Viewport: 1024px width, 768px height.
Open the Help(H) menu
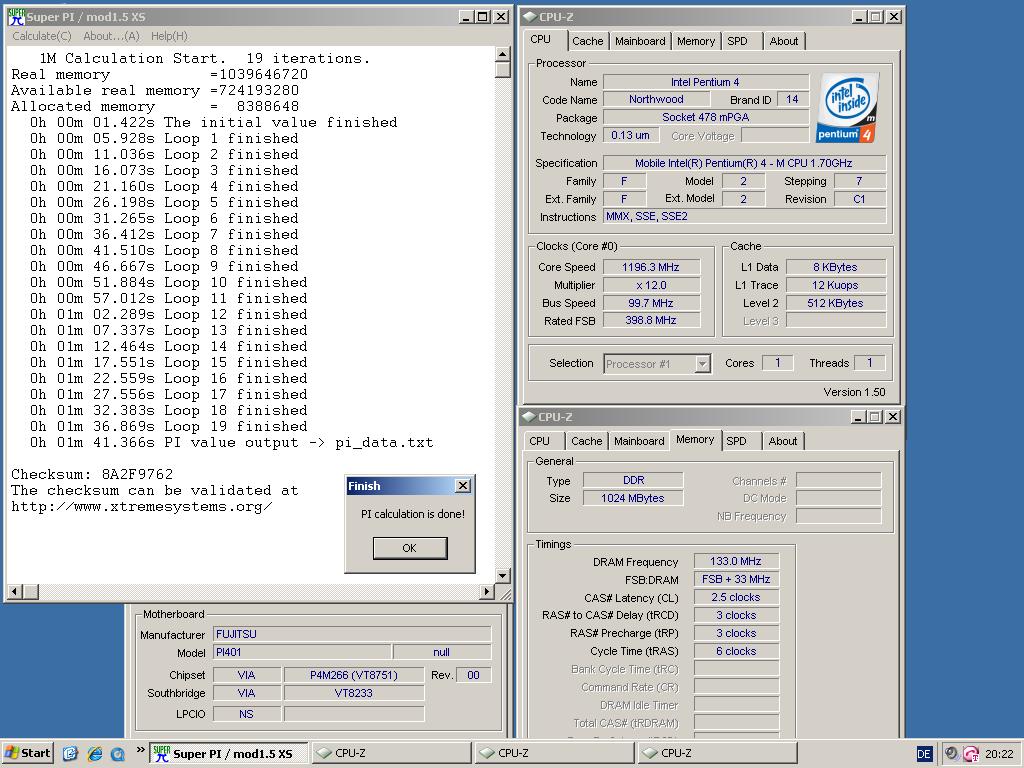169,36
